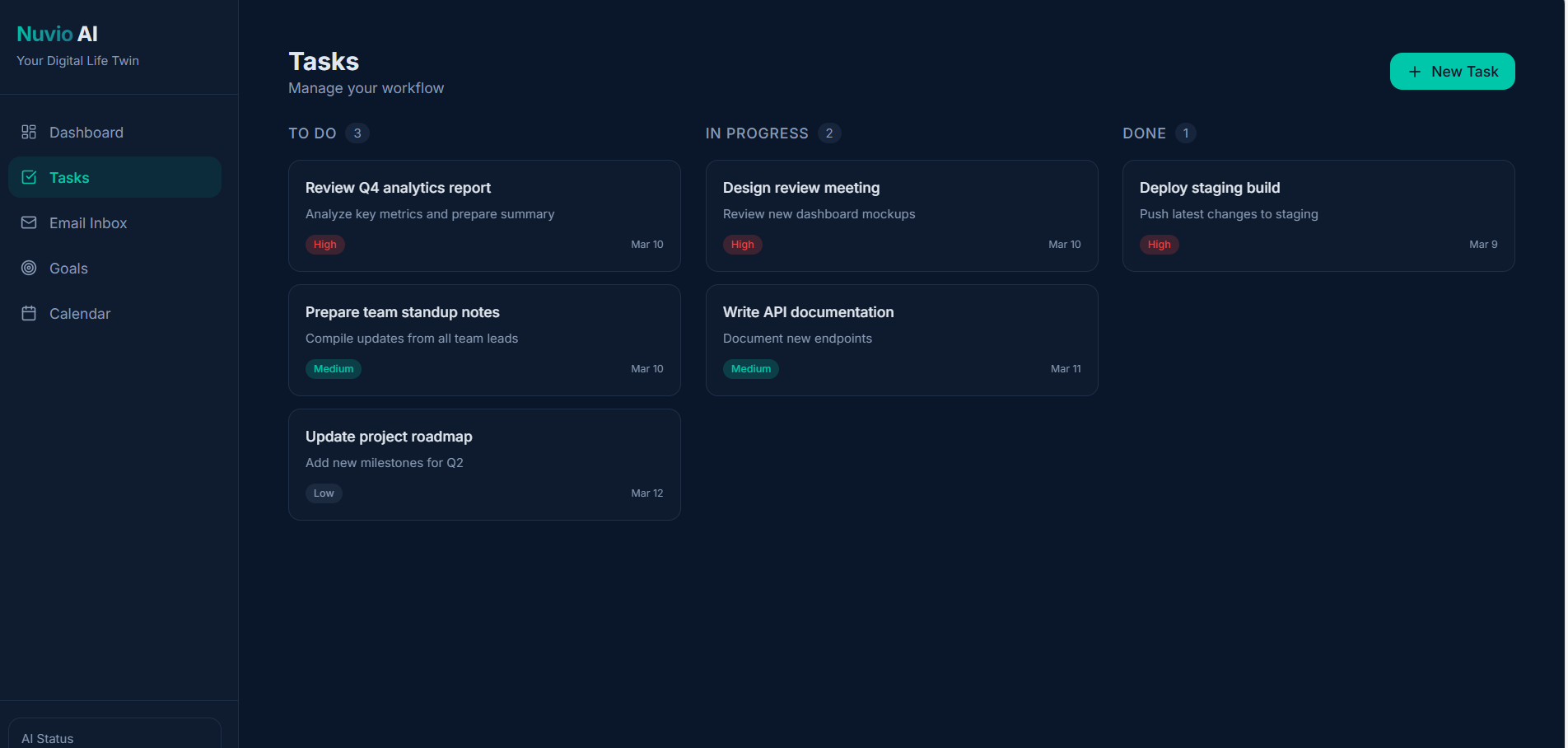This screenshot has width=1568, height=748.
Task: Click 'Review new dashboard mockups' description
Action: point(819,214)
